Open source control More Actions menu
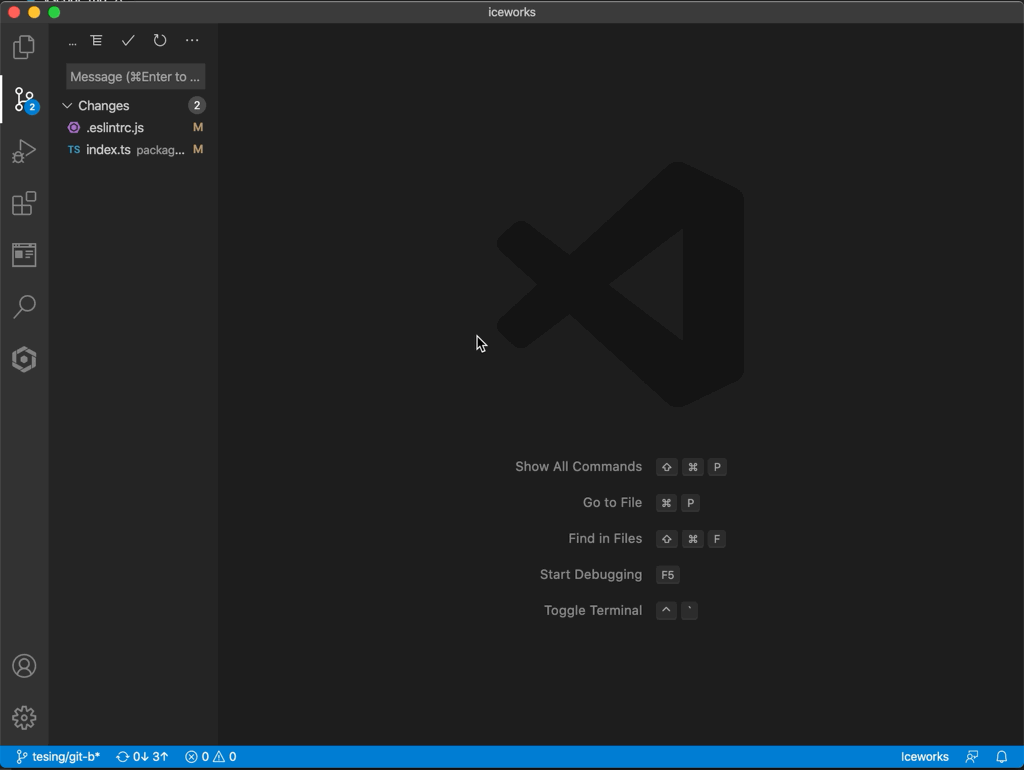The image size is (1024, 770). click(x=192, y=41)
